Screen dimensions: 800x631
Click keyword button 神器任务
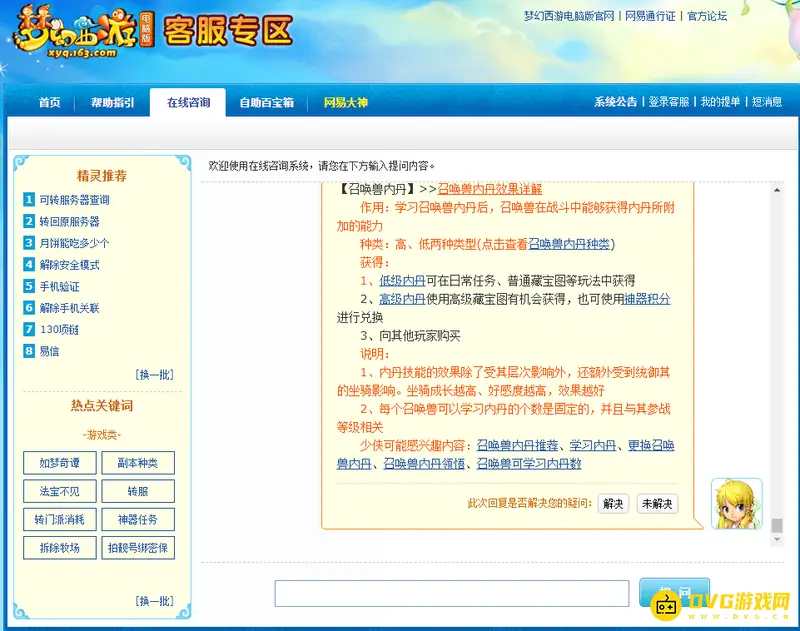(138, 520)
